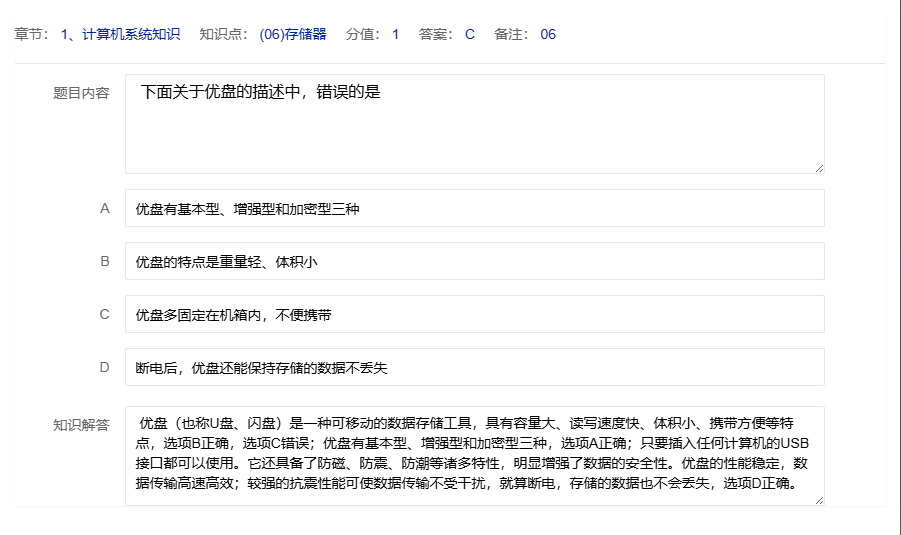Click the score value 1 after 分值
The width and height of the screenshot is (901, 535).
point(395,34)
